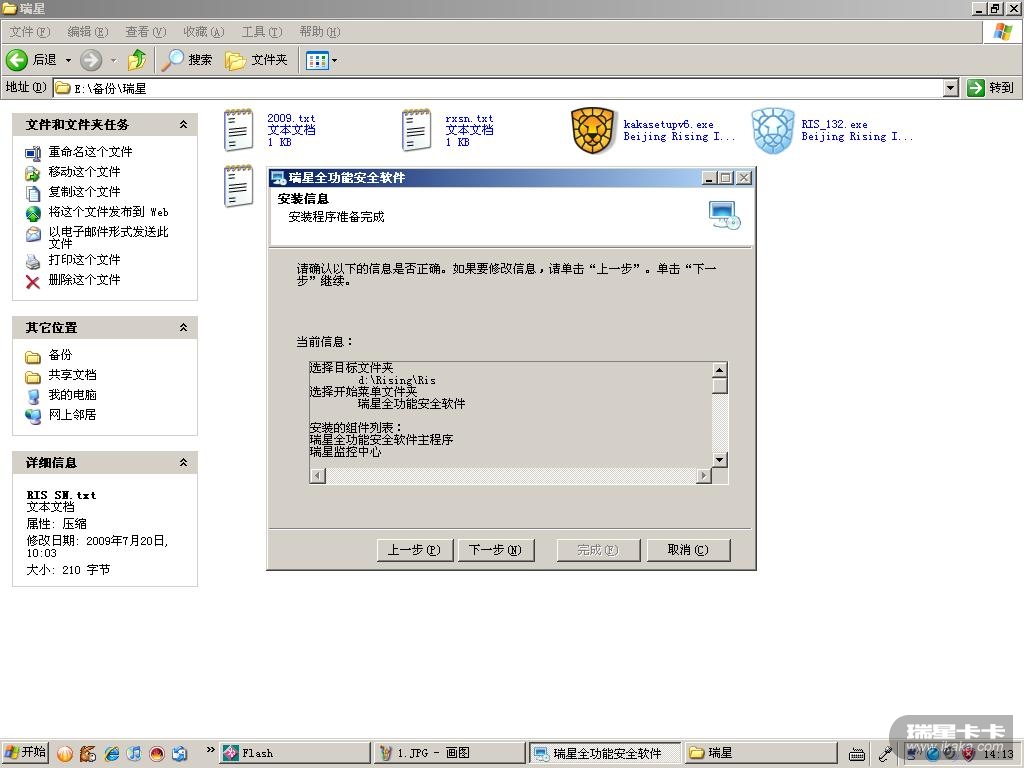Collapse the 其它位置 panel
Image resolution: width=1024 pixels, height=768 pixels.
tap(184, 327)
